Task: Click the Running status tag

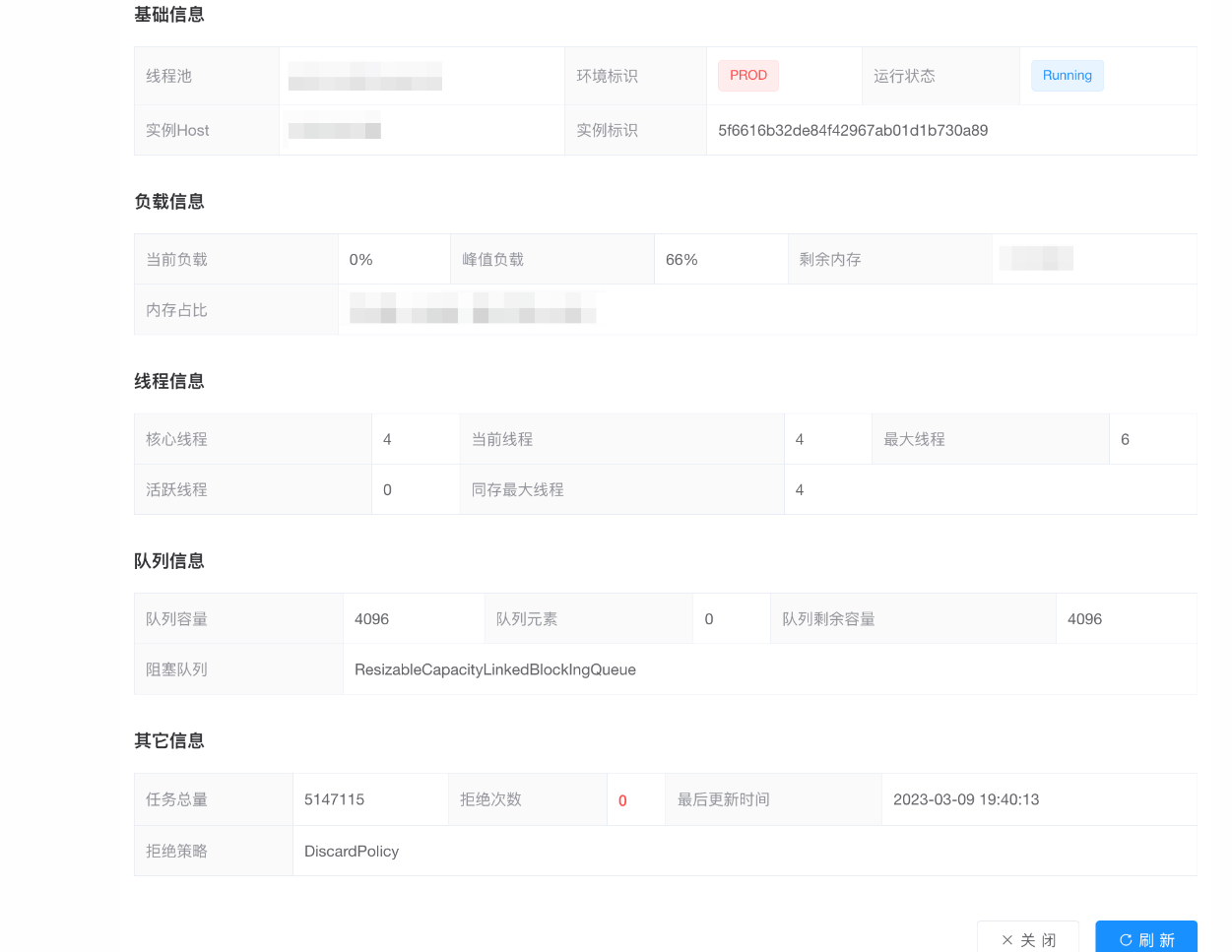Action: tap(1067, 76)
